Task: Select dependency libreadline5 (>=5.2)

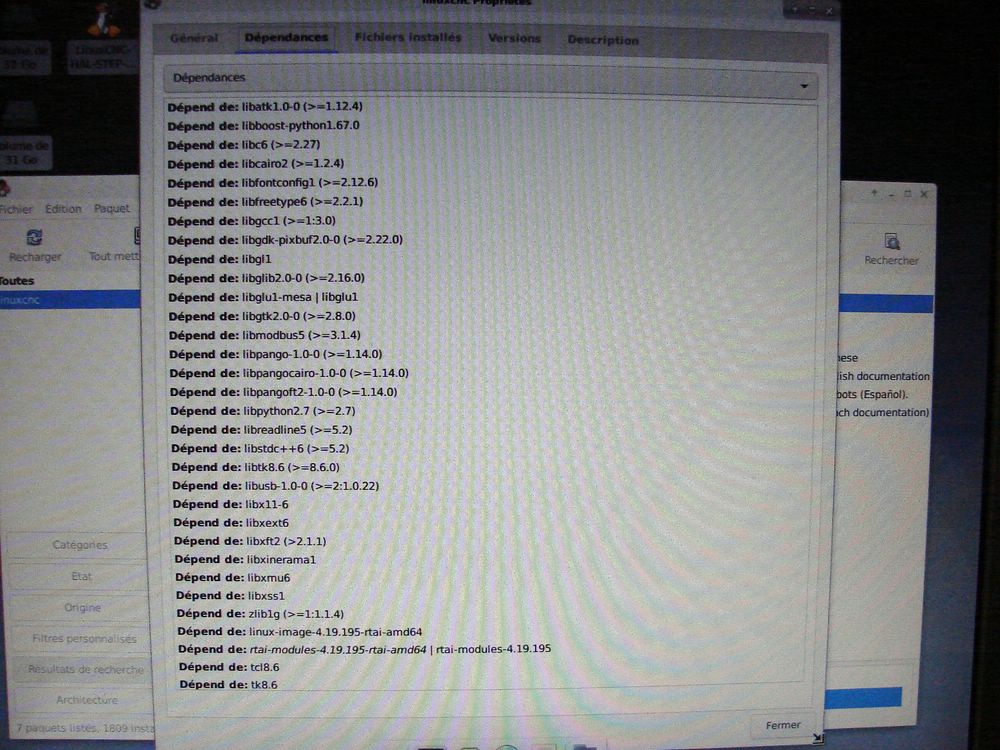Action: [x=261, y=430]
